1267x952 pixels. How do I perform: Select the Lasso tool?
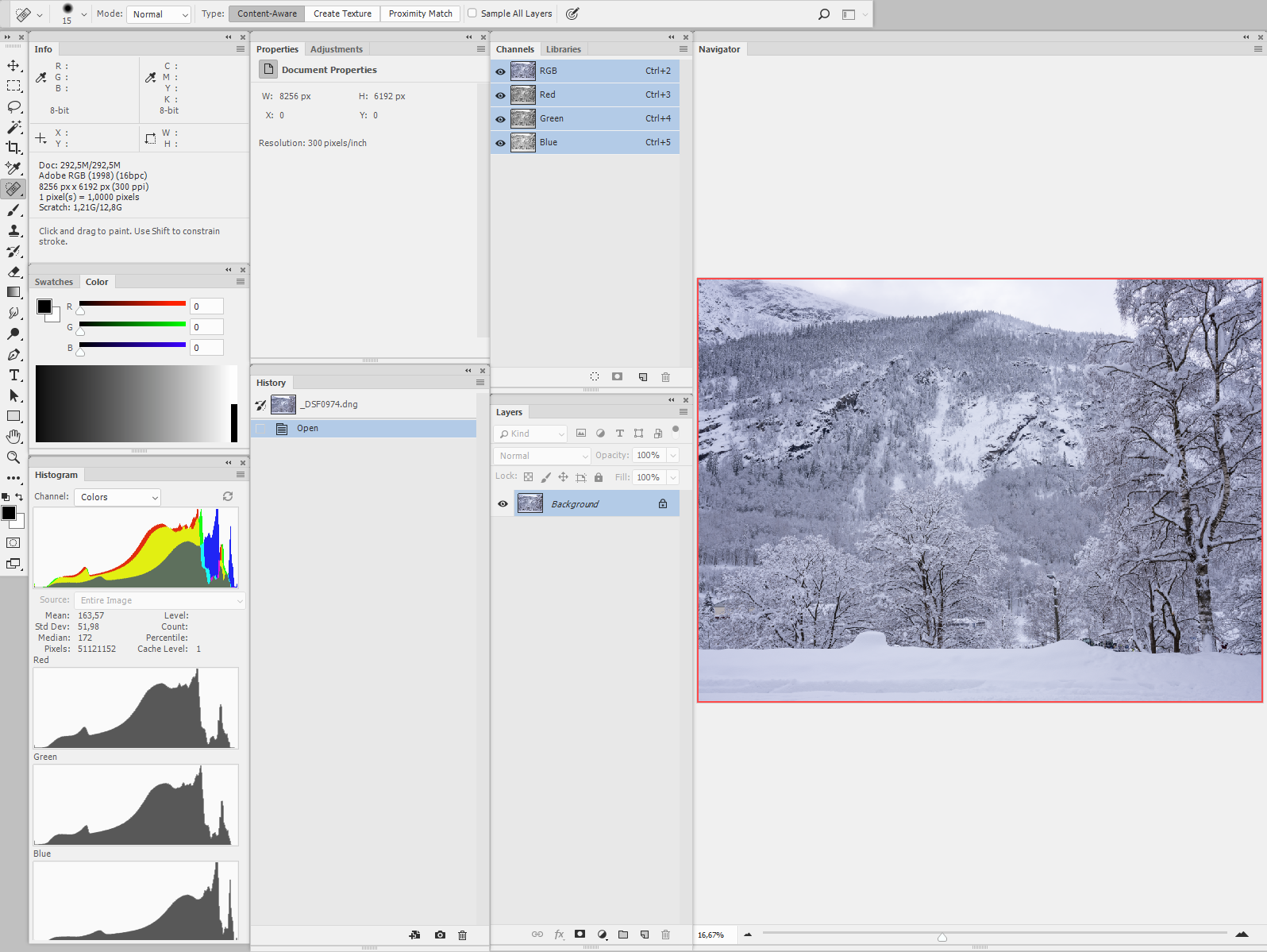[13, 106]
